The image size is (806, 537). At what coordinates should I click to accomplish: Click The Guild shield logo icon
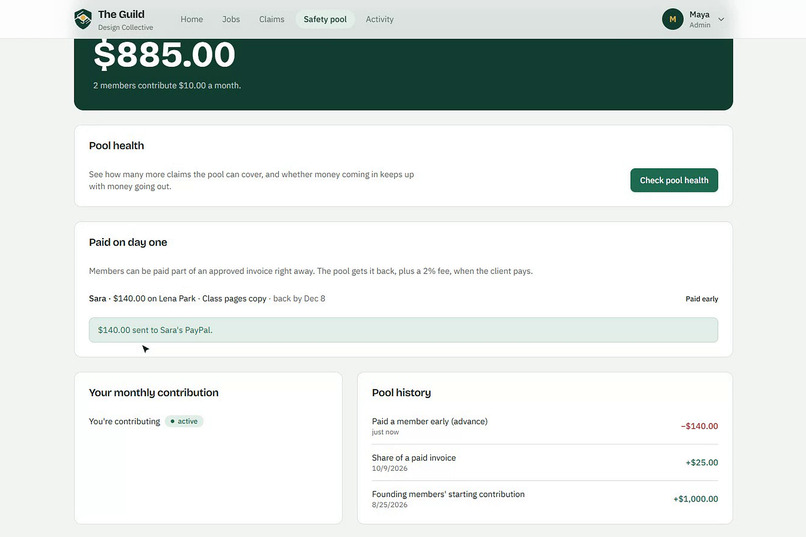pyautogui.click(x=83, y=19)
